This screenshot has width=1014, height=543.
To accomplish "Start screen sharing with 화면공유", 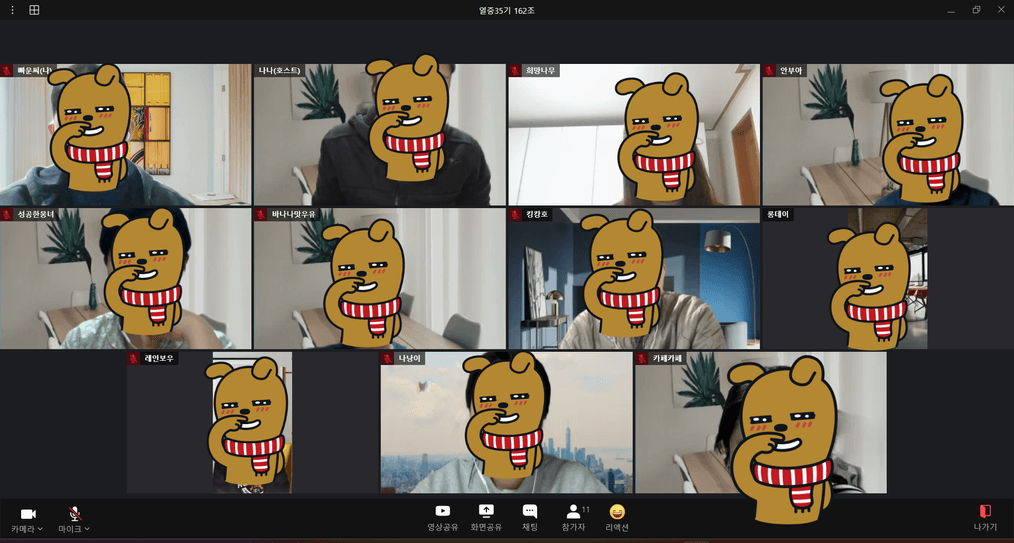I will pyautogui.click(x=486, y=518).
